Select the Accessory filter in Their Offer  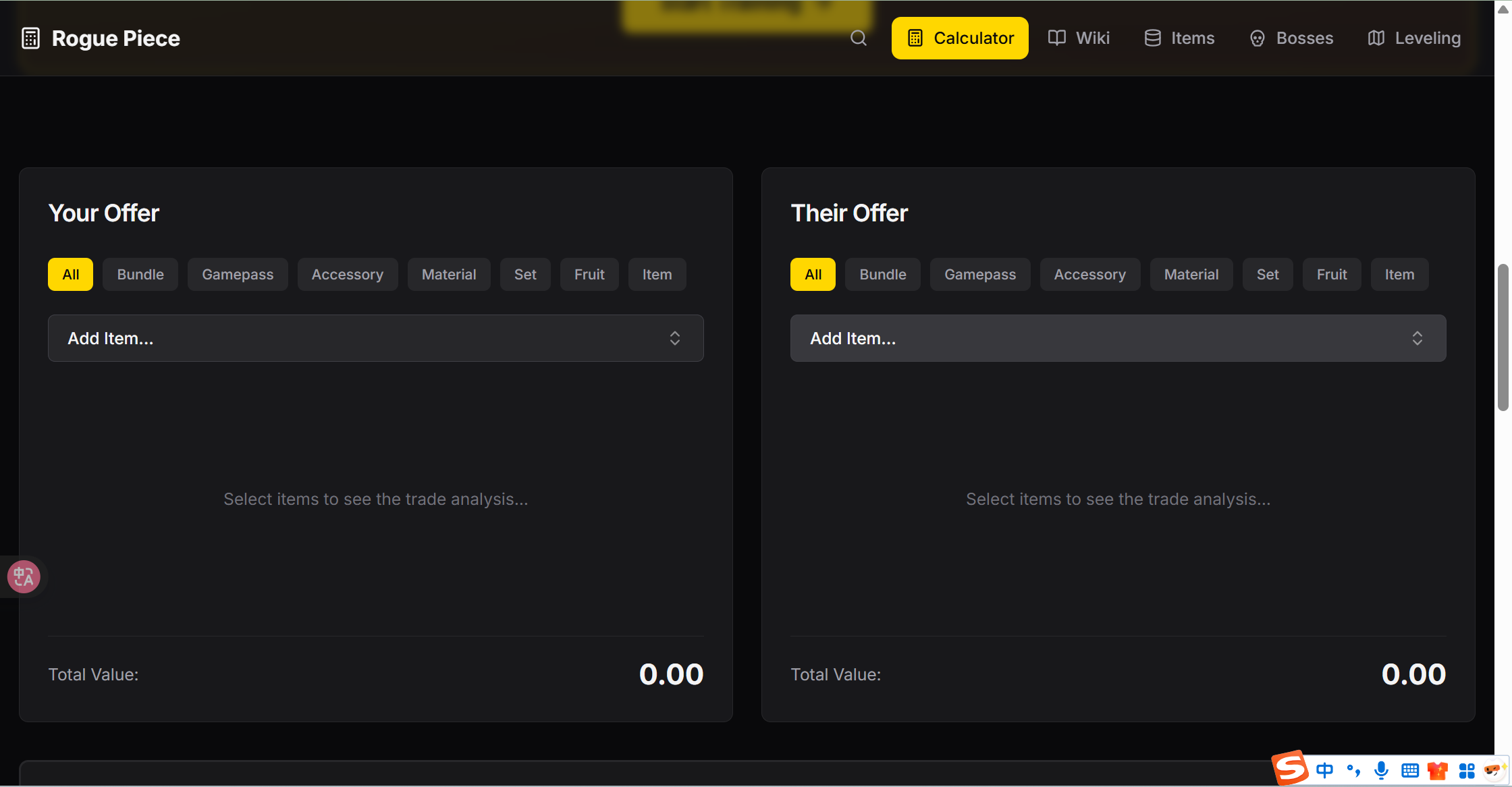1089,274
